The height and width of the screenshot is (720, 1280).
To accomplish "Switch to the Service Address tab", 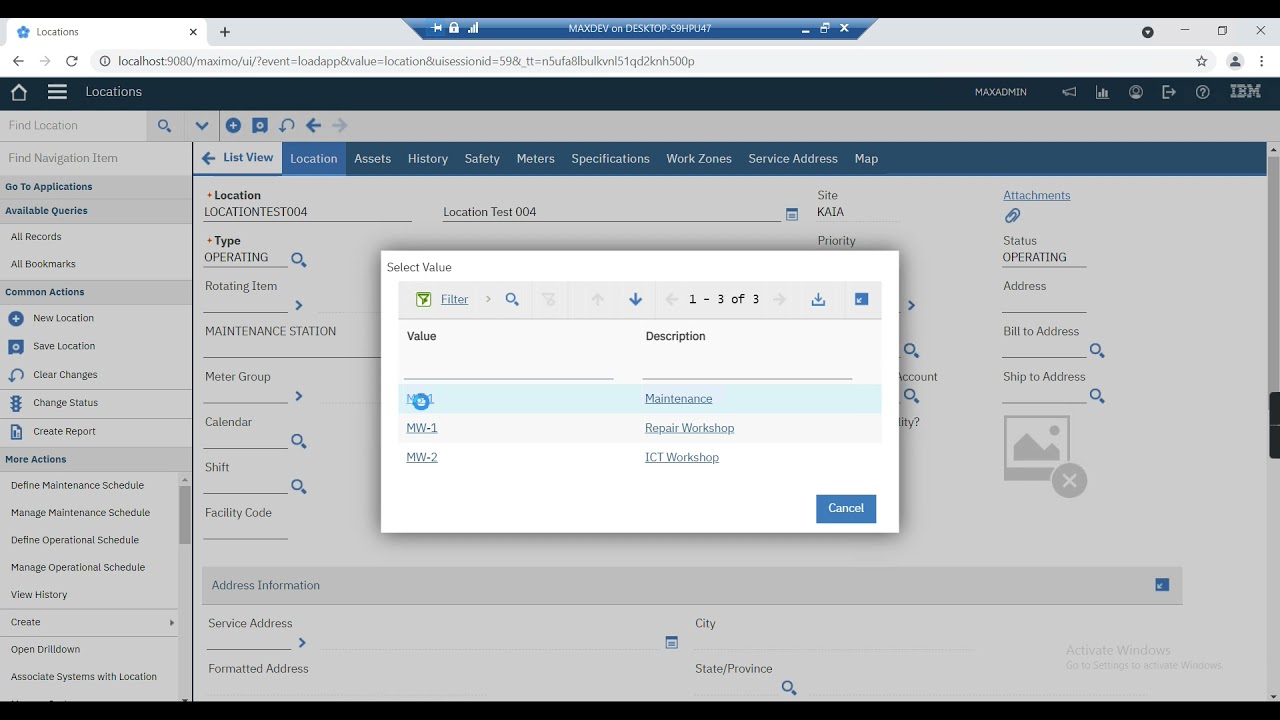I will pyautogui.click(x=793, y=159).
